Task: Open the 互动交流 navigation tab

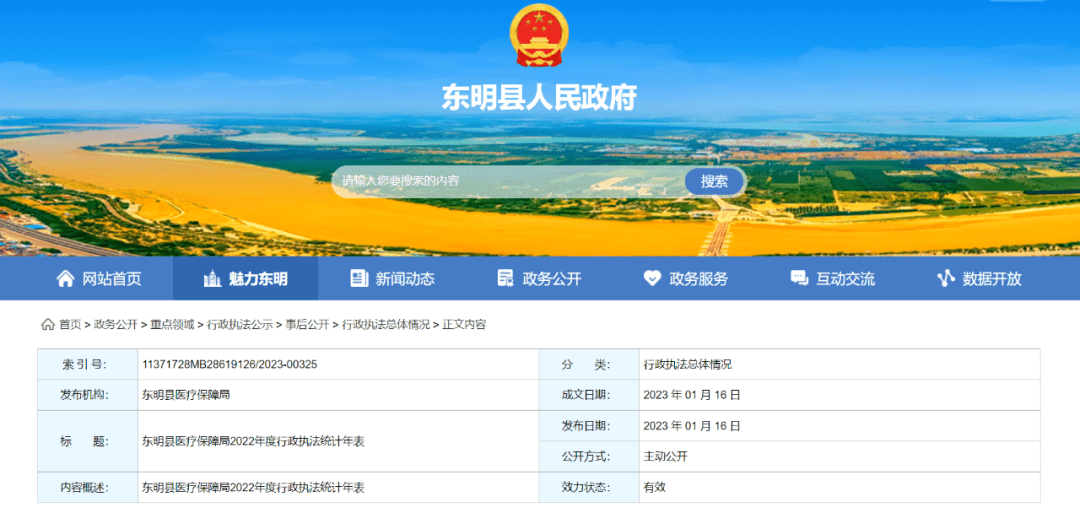Action: point(832,278)
